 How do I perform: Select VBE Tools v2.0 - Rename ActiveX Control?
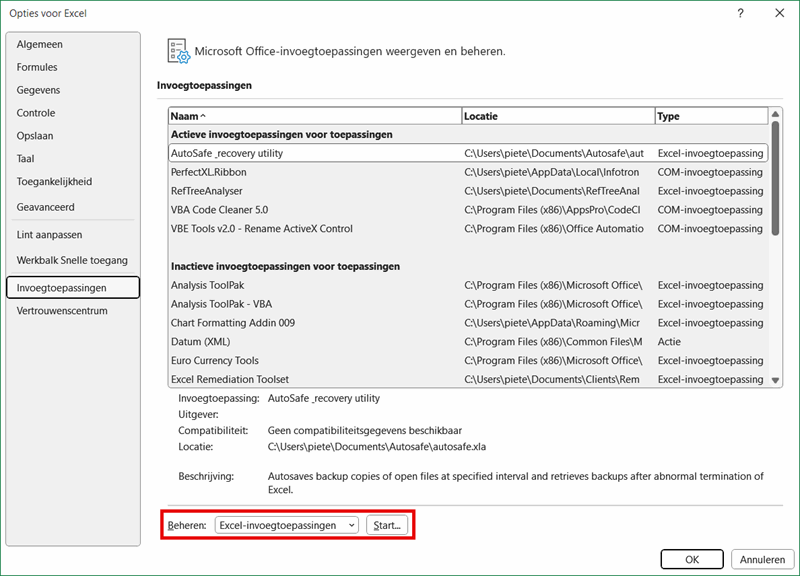click(468, 229)
